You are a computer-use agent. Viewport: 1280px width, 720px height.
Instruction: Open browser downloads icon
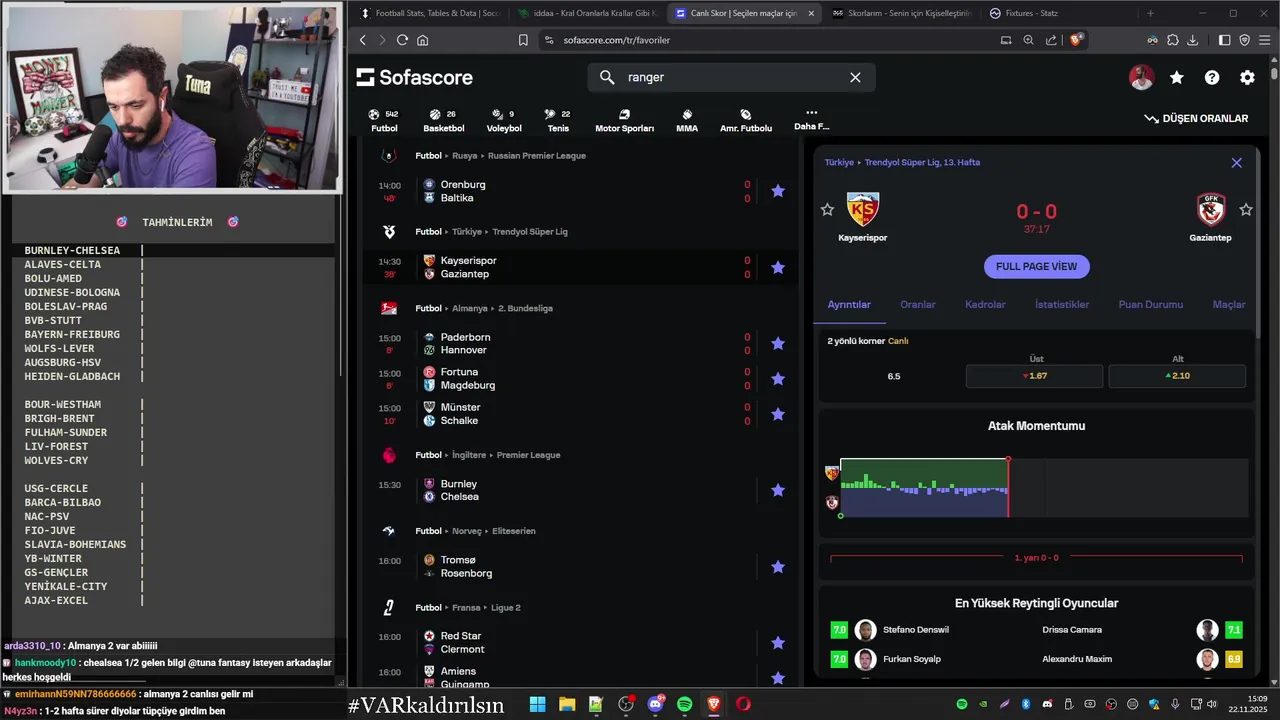(1192, 40)
